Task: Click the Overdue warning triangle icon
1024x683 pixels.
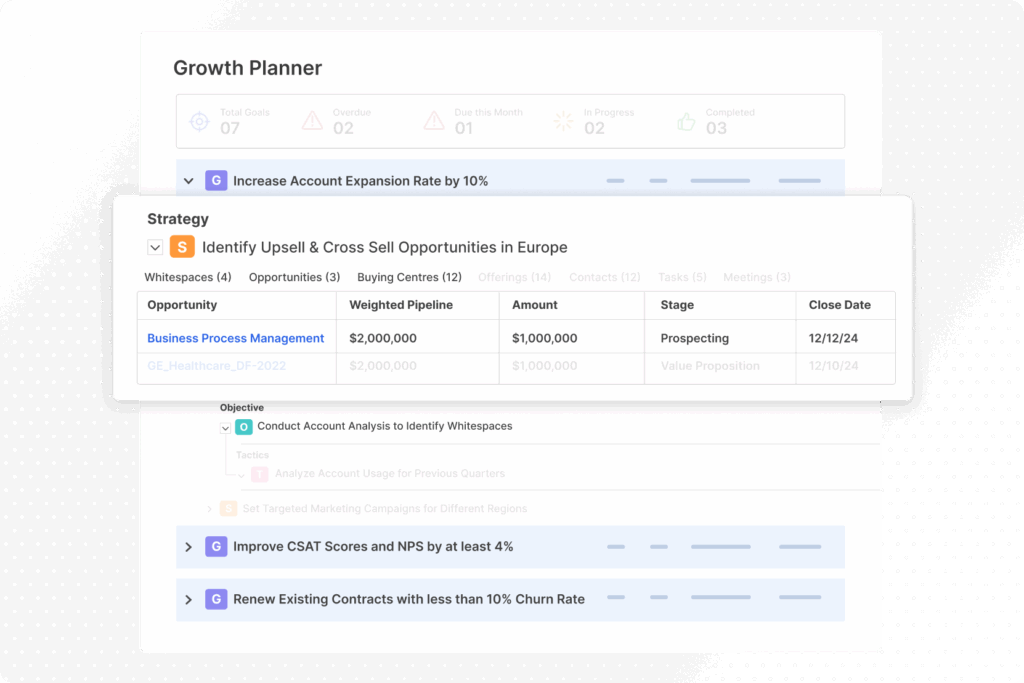Action: pyautogui.click(x=312, y=121)
